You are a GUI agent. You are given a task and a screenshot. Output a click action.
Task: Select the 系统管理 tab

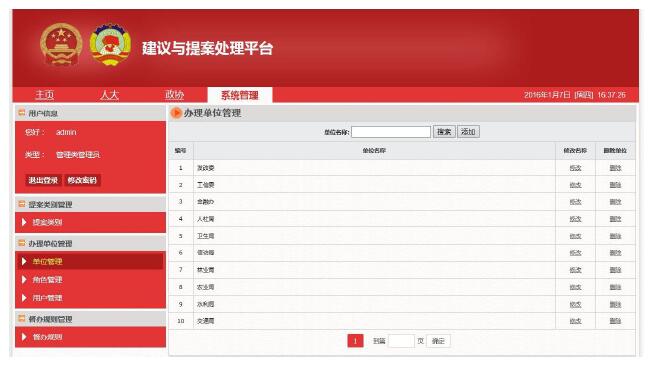[x=240, y=95]
